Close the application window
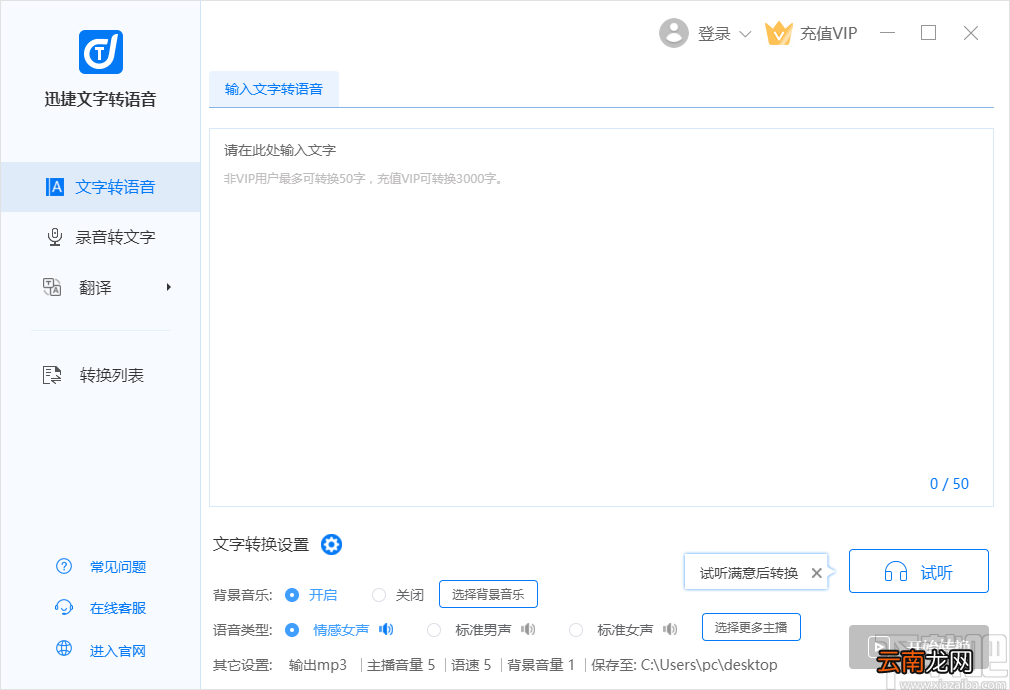 point(971,33)
